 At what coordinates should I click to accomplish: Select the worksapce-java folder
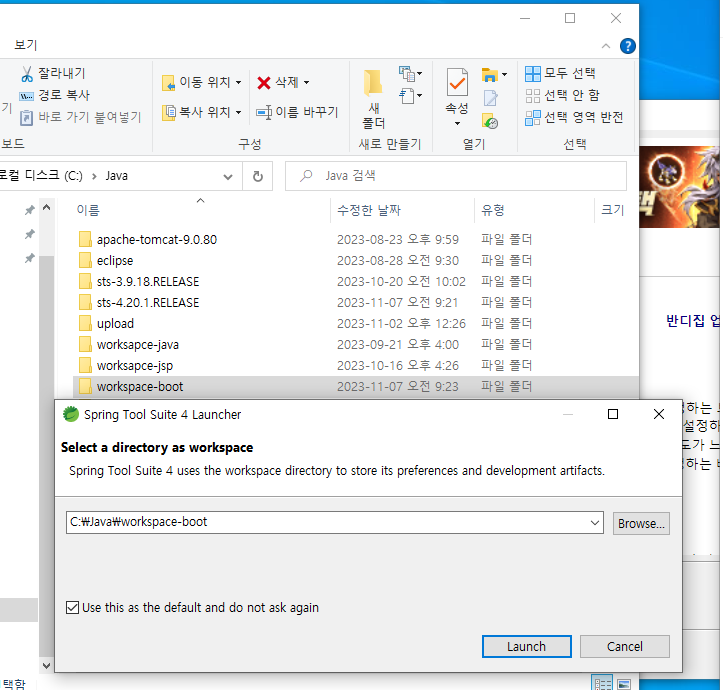pyautogui.click(x=137, y=345)
